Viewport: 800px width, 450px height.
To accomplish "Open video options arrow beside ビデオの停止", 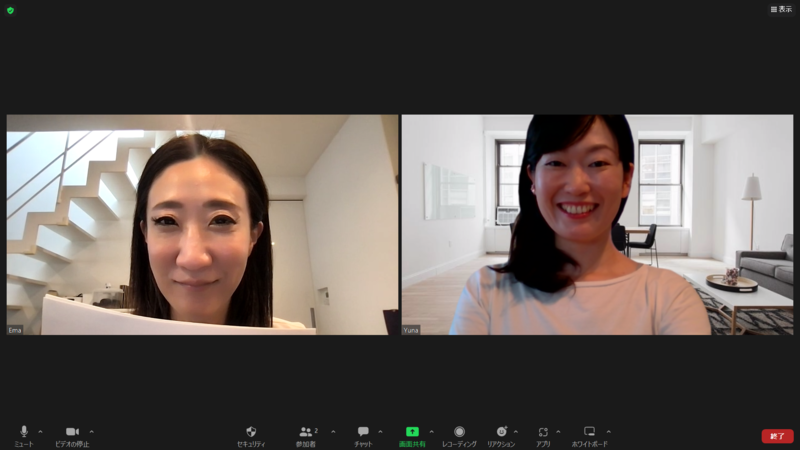I will pos(92,432).
